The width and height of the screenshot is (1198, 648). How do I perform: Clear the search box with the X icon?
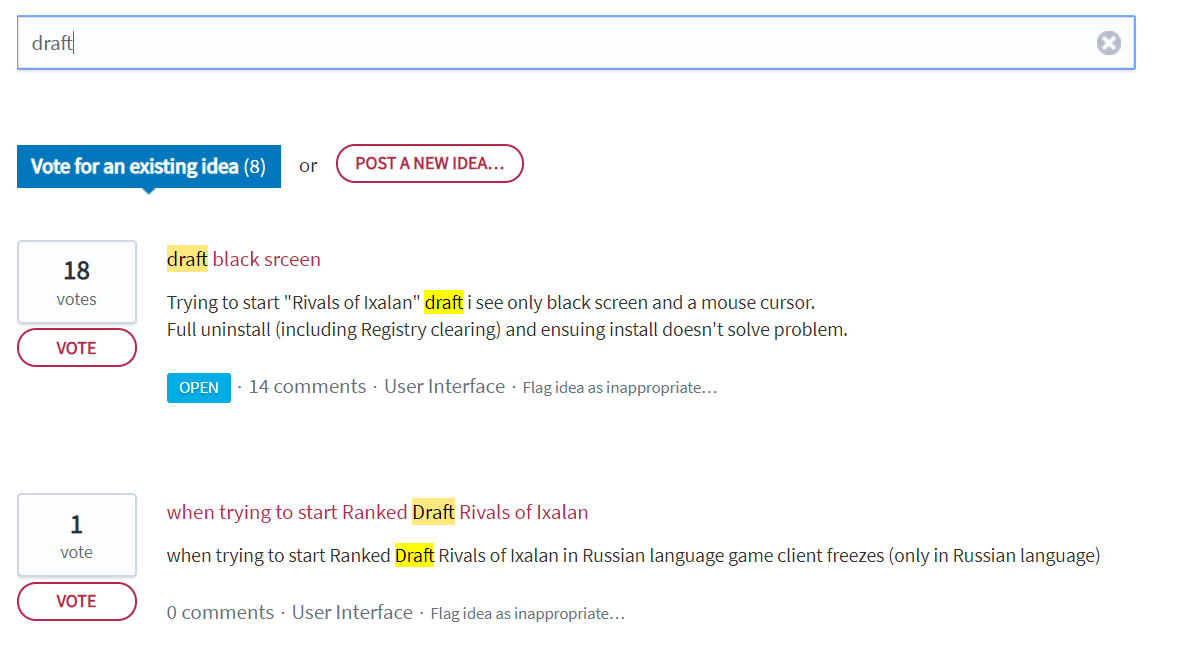click(x=1108, y=43)
